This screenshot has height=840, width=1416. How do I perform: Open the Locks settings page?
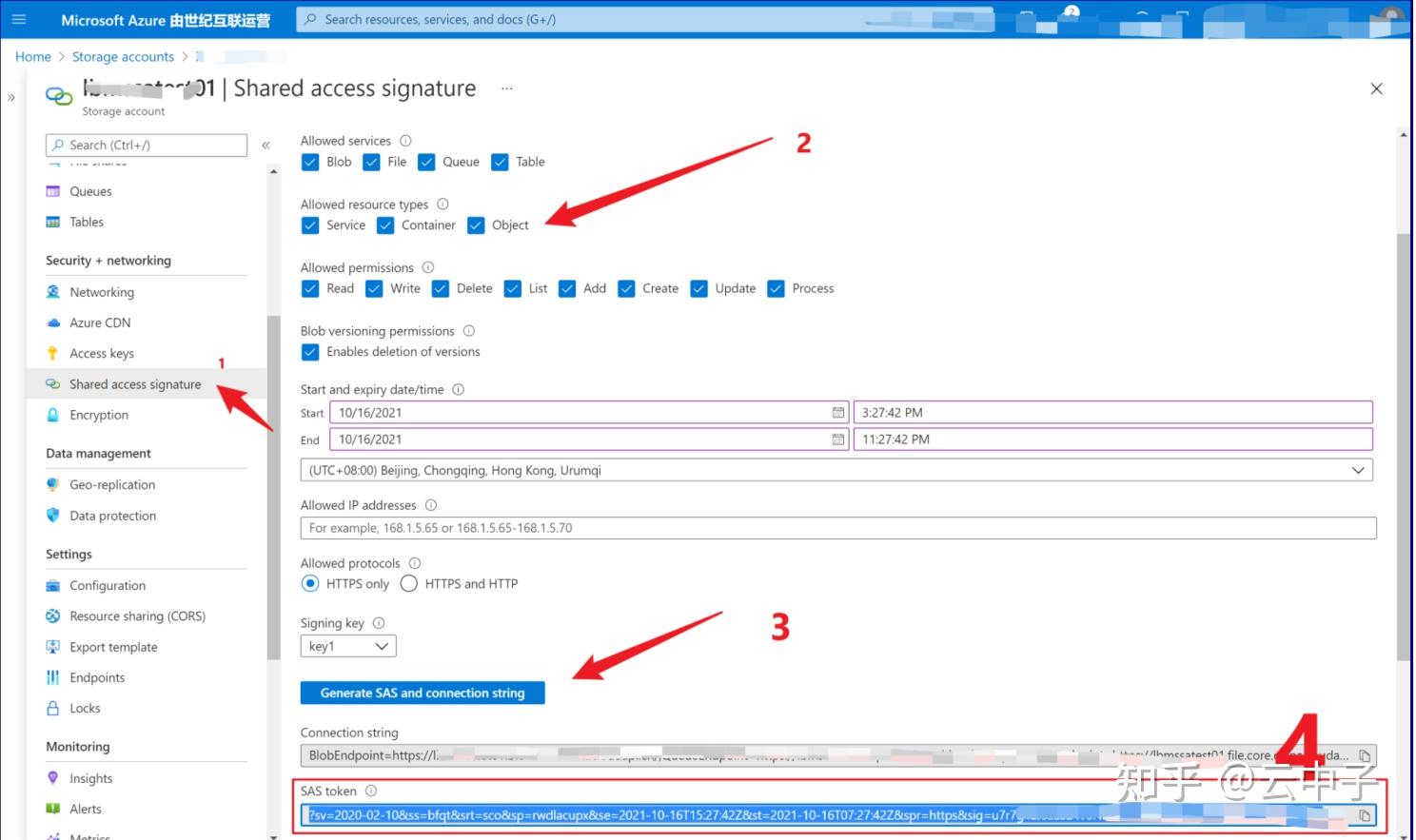point(85,708)
